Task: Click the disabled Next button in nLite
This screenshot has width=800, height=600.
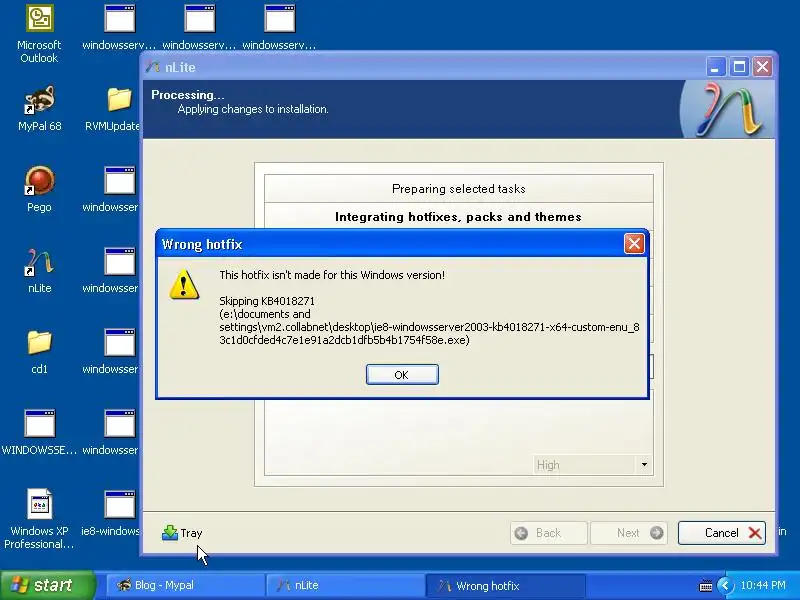Action: [x=629, y=533]
